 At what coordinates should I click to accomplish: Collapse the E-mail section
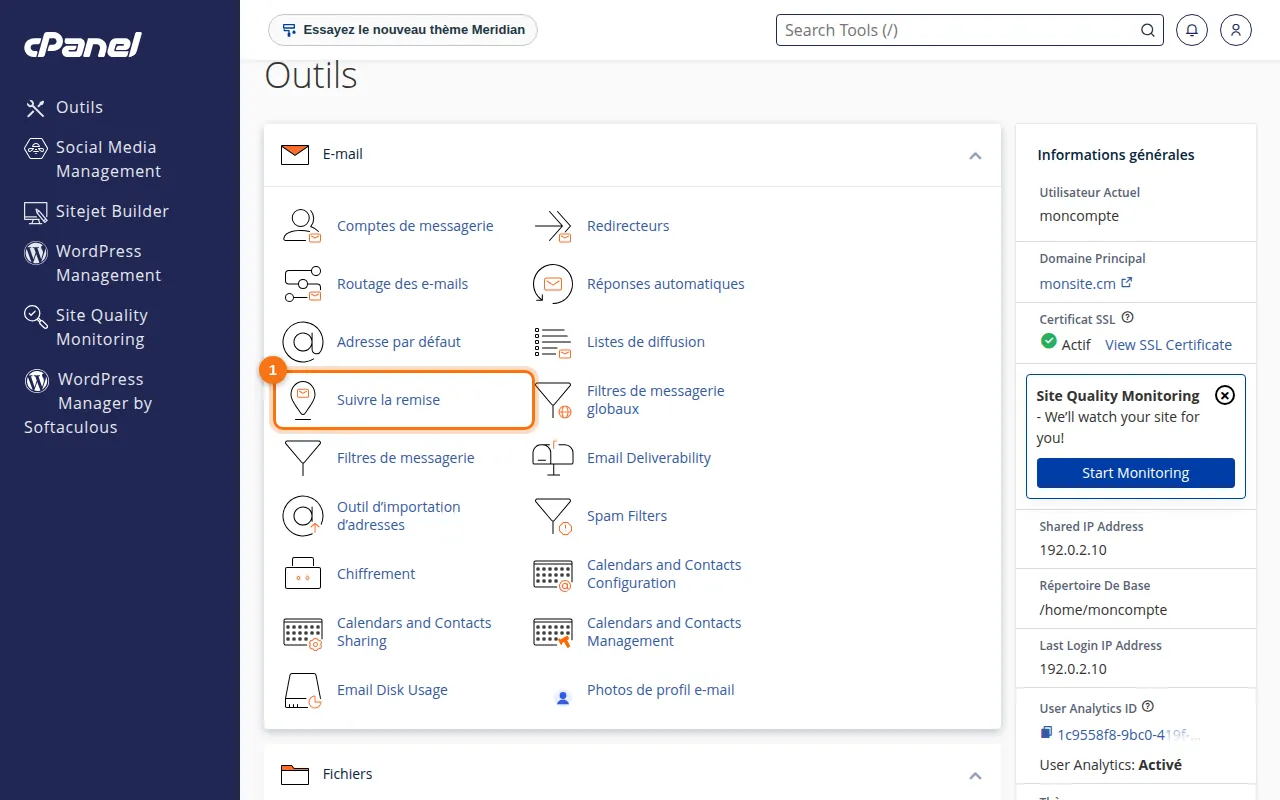[x=975, y=155]
